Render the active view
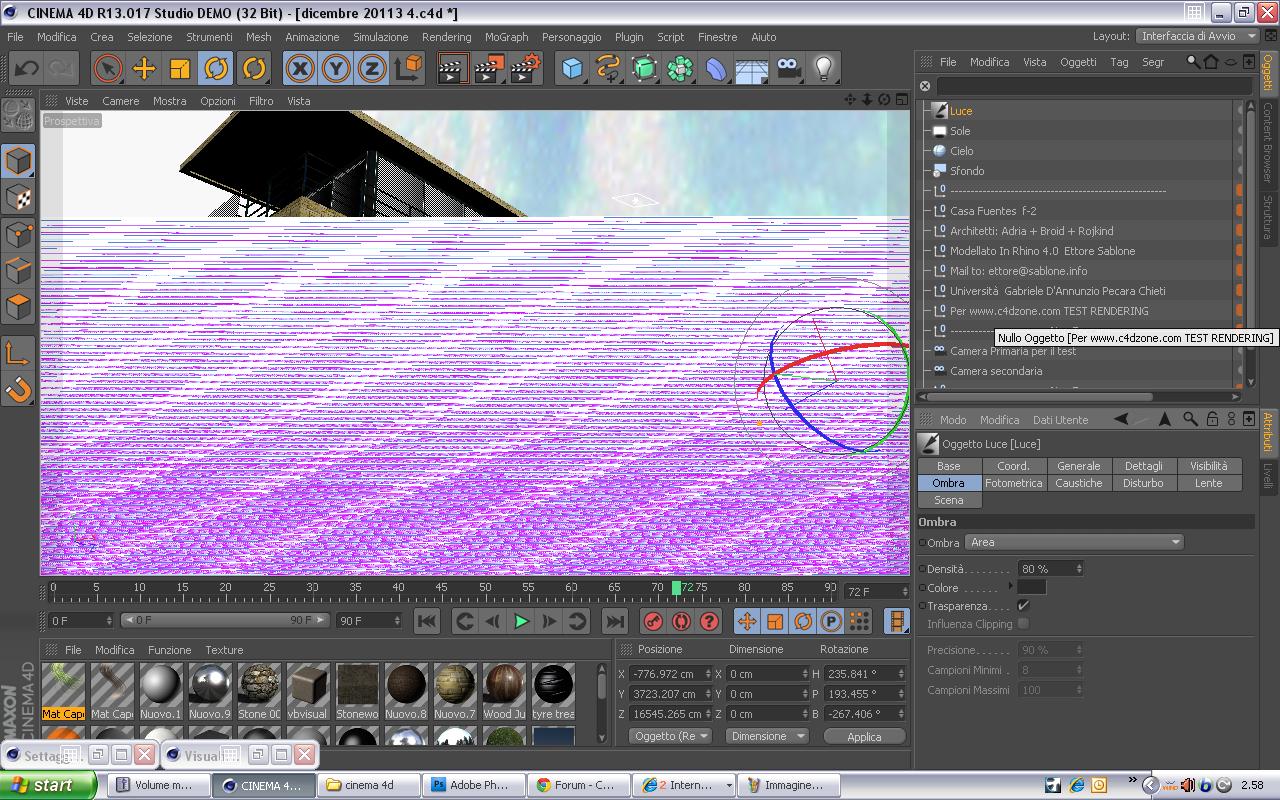 click(x=453, y=69)
